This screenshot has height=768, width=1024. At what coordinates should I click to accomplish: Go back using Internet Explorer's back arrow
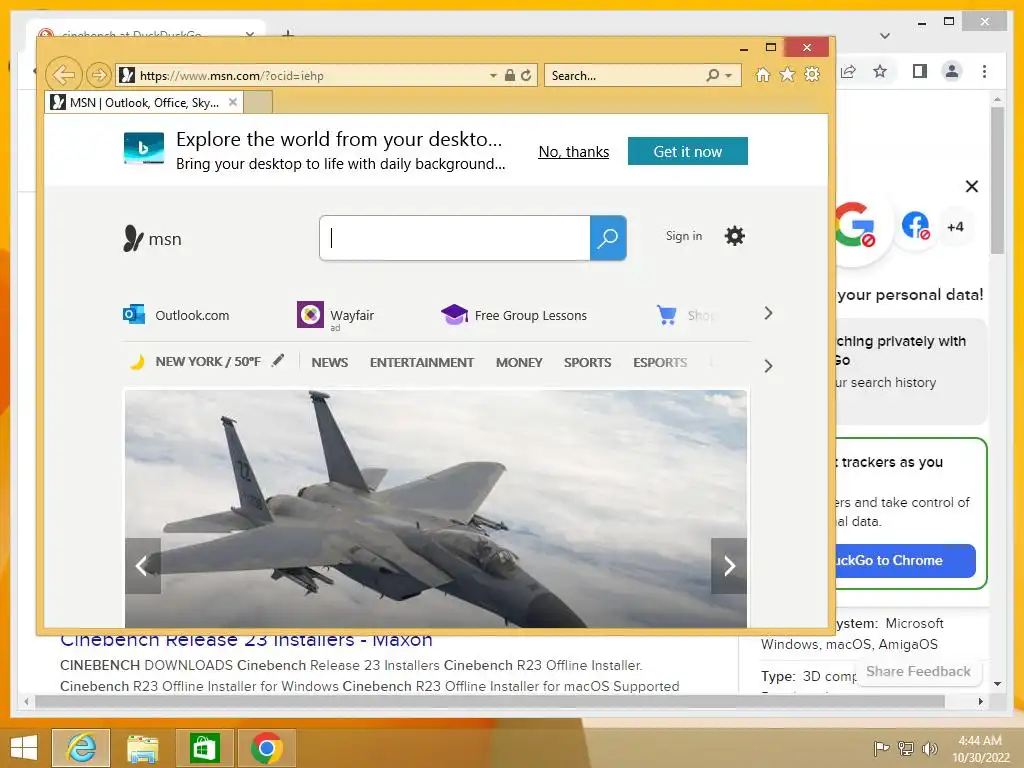[x=63, y=75]
